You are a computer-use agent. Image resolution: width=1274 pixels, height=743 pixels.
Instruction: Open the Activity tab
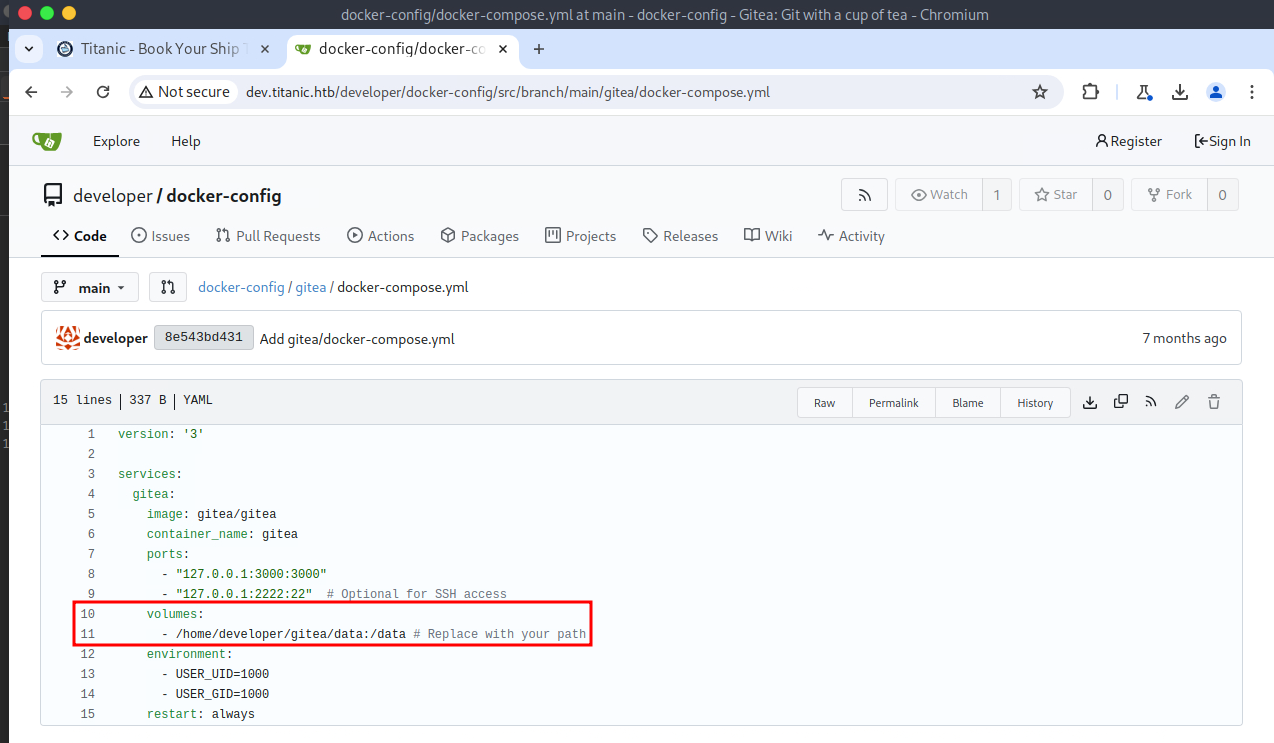coord(851,236)
